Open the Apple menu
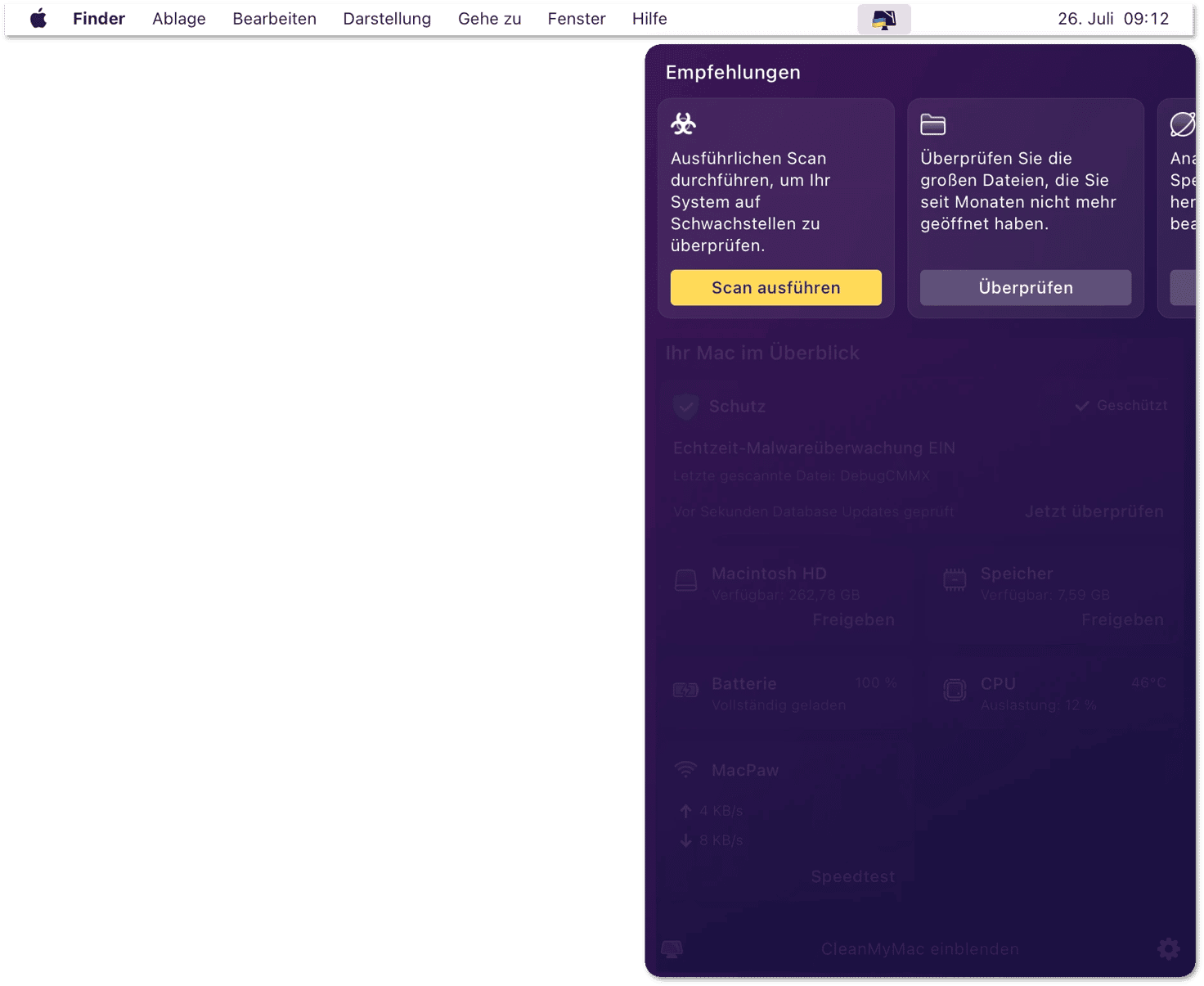Viewport: 1204px width, 986px height. click(38, 18)
